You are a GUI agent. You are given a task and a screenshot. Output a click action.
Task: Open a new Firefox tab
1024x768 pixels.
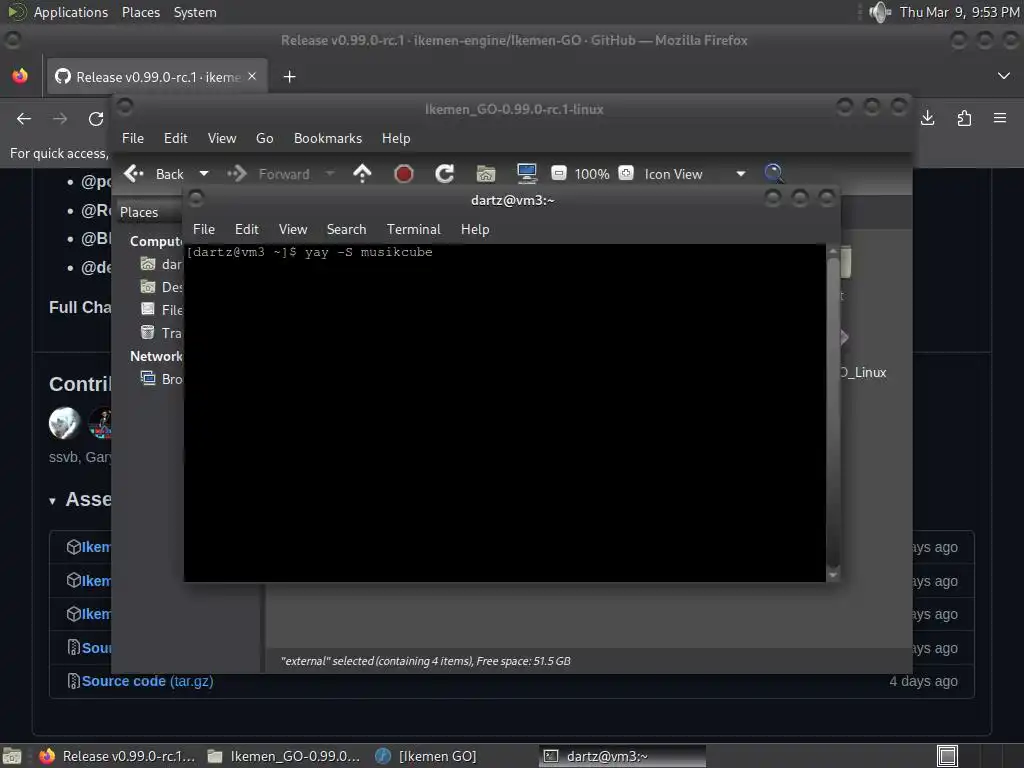[289, 77]
